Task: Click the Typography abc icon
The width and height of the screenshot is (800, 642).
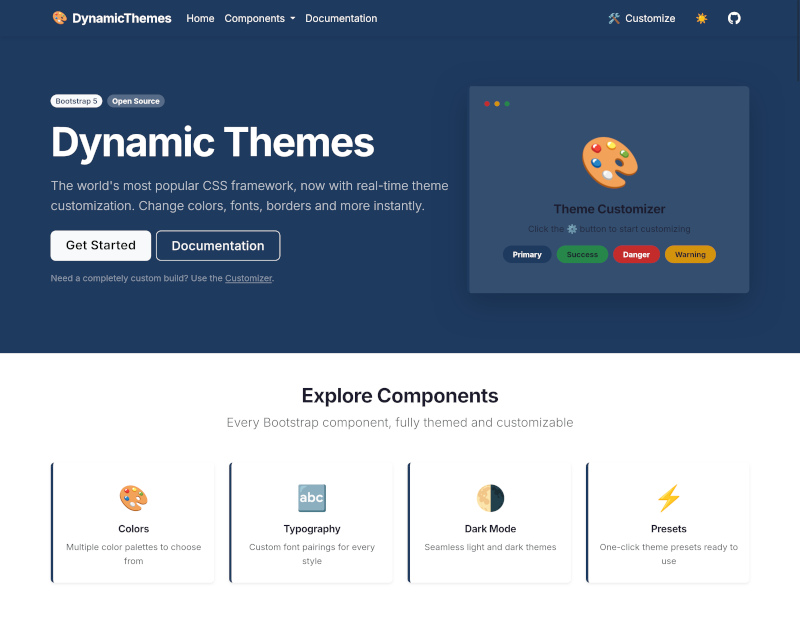Action: point(311,498)
